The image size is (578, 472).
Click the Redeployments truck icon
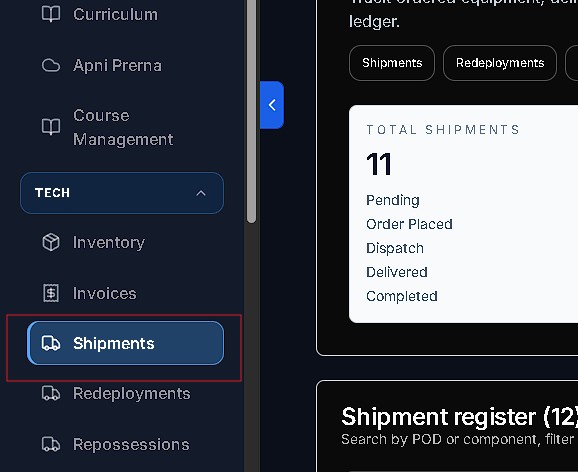[x=51, y=393]
